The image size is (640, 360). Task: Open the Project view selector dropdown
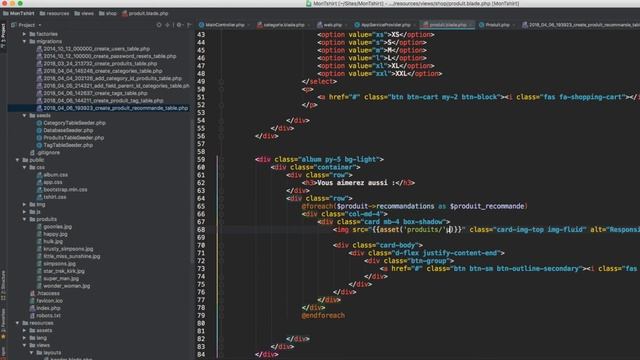(27, 25)
